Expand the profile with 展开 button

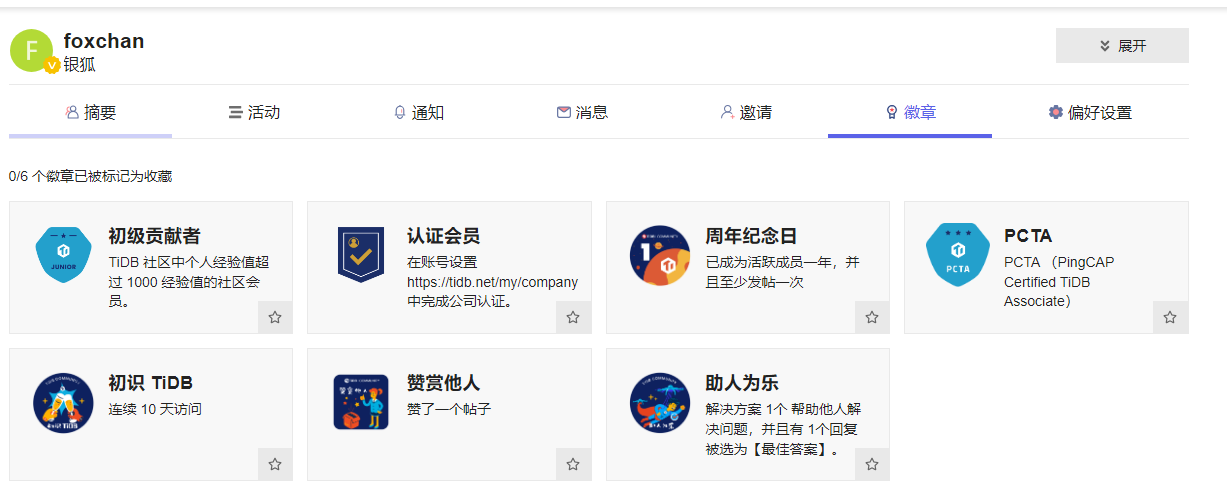[x=1122, y=46]
